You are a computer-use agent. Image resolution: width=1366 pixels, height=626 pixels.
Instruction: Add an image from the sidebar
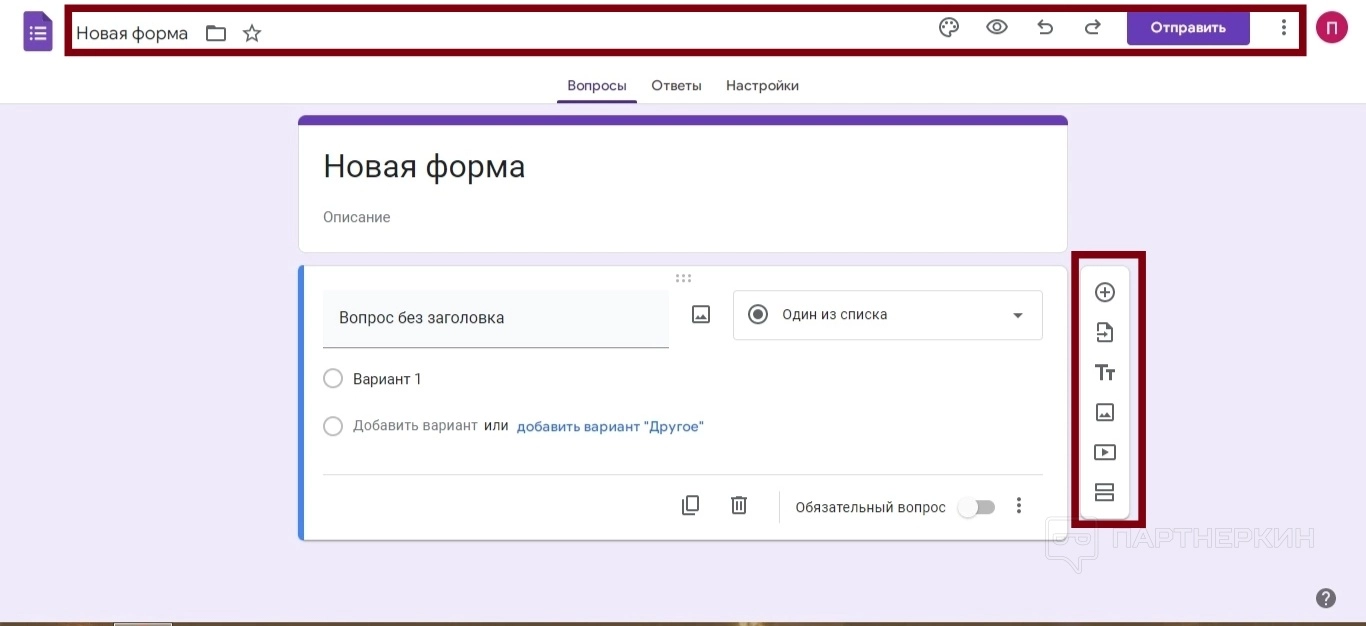1104,412
